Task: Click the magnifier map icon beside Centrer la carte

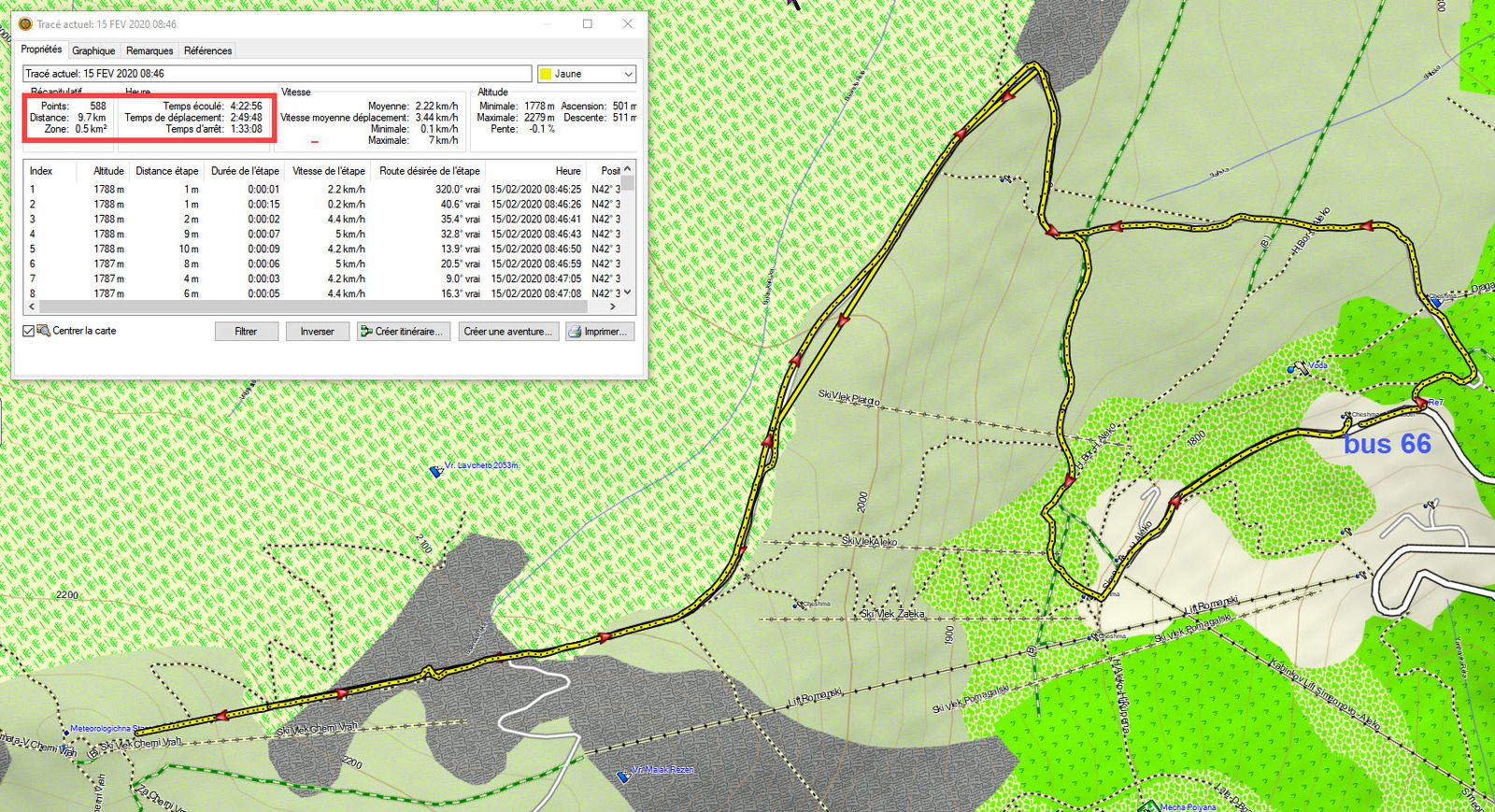Action: [x=43, y=331]
